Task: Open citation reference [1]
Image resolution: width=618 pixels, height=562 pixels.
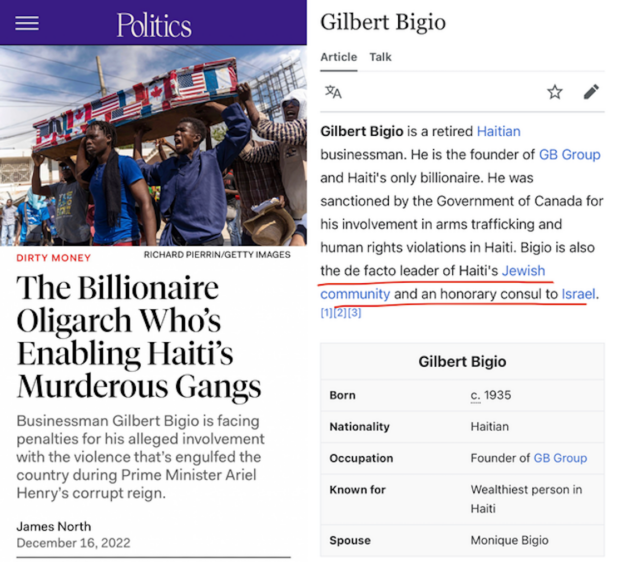Action: tap(326, 313)
